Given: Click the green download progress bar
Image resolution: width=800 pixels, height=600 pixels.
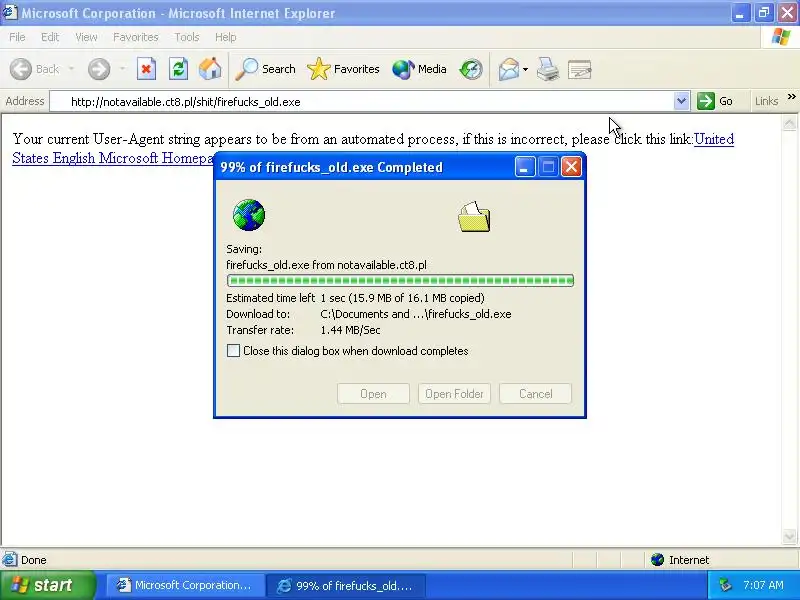Looking at the screenshot, I should click(401, 281).
